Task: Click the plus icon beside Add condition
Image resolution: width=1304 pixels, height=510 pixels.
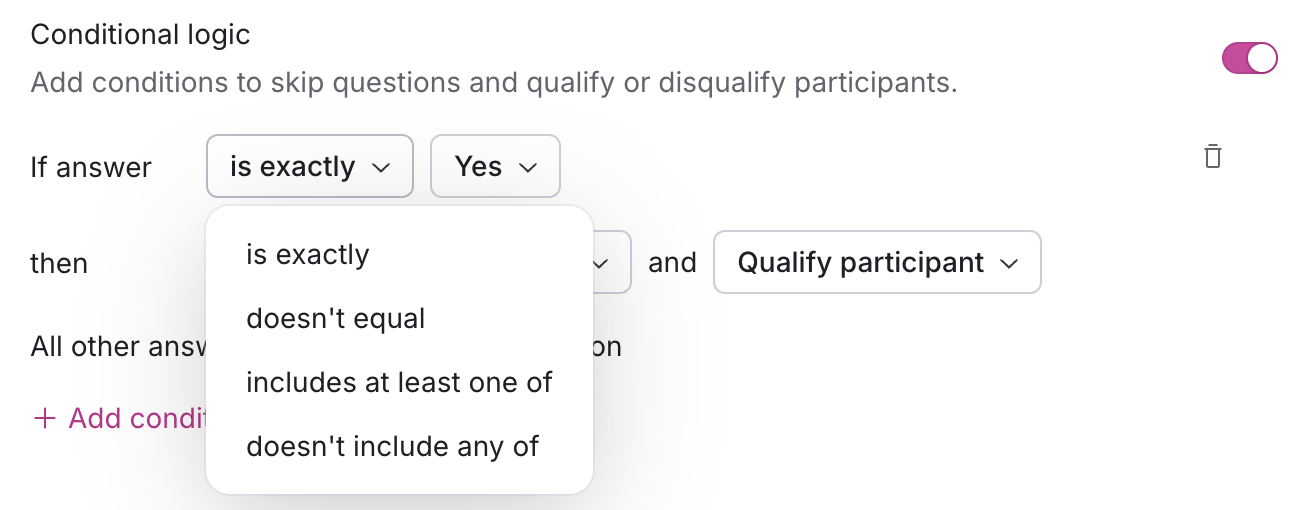Action: point(44,418)
